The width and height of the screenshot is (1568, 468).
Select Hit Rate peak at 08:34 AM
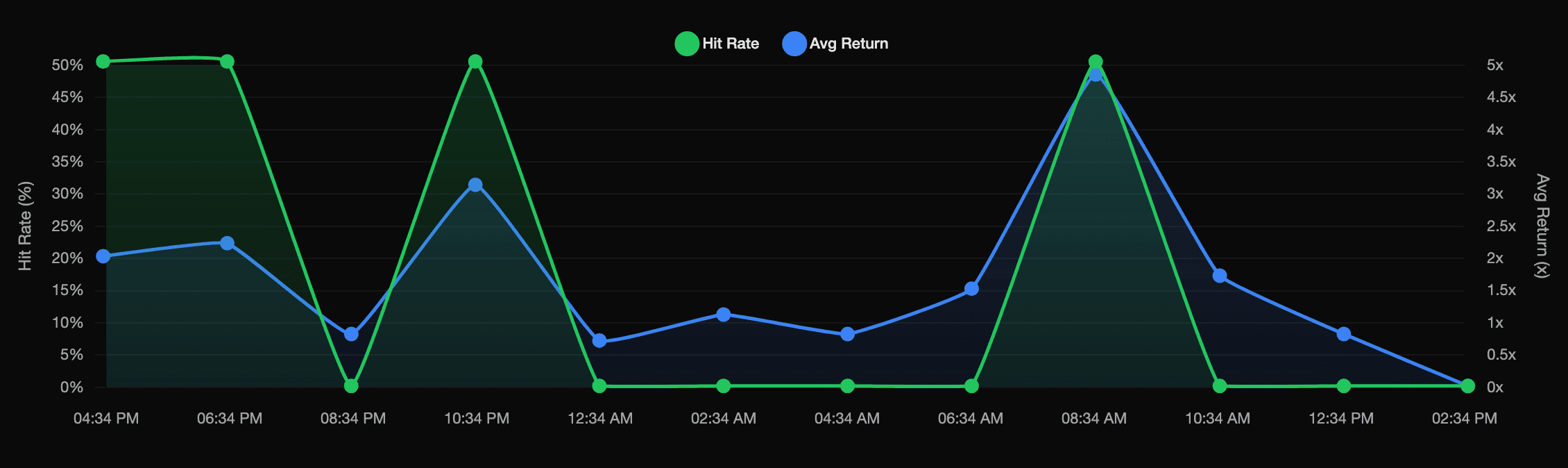1096,62
